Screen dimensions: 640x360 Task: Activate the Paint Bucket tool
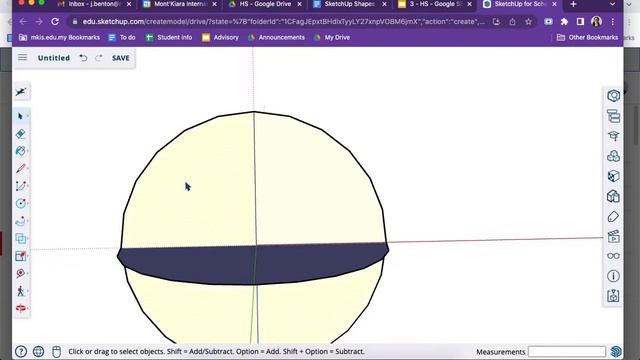[x=20, y=151]
